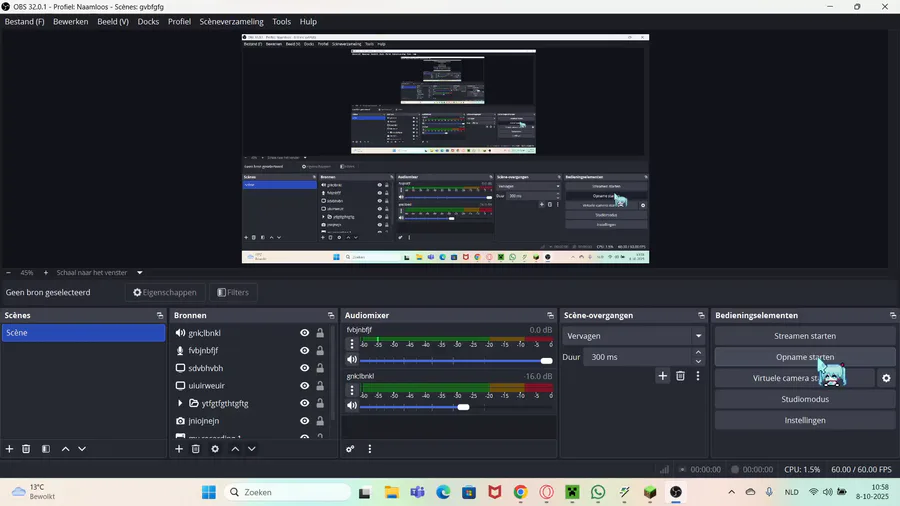Open Instellingen from the controls panel
The image size is (900, 506).
click(805, 420)
